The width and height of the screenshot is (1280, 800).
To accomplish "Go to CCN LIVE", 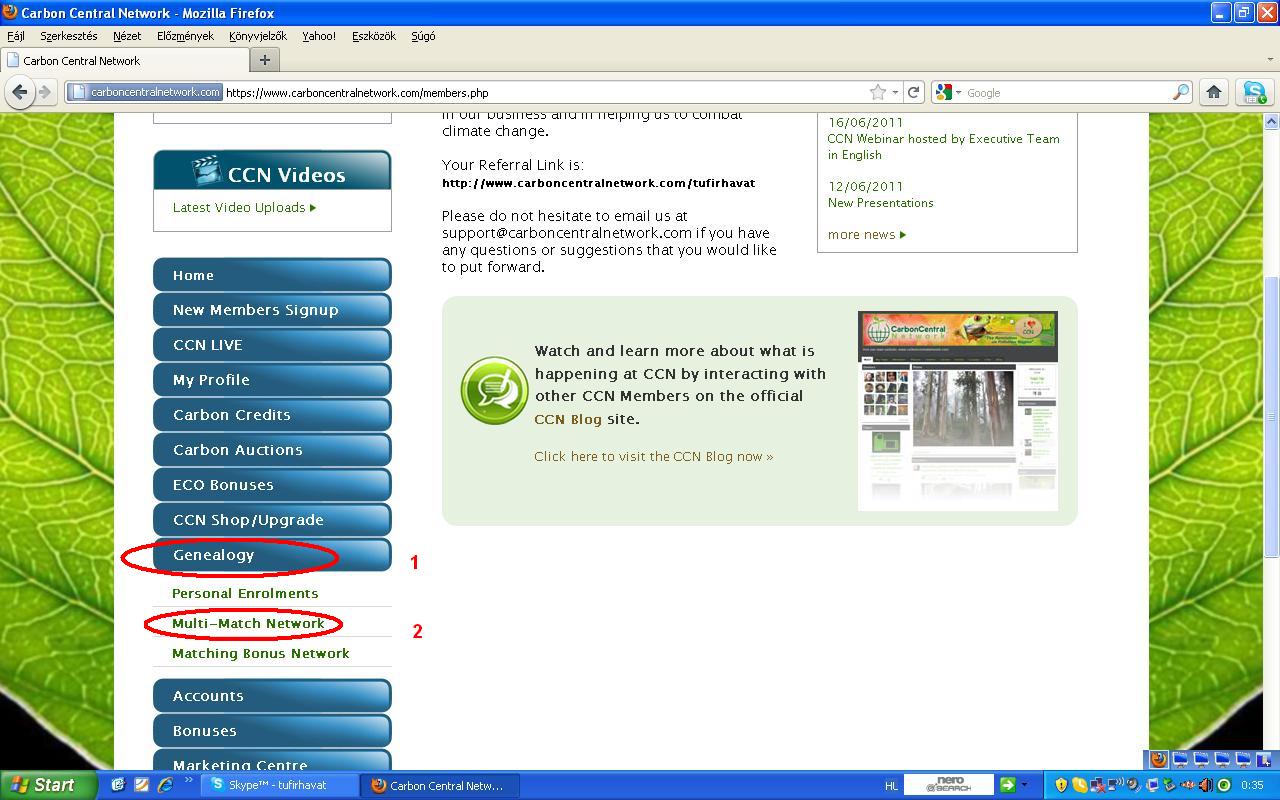I will point(272,345).
